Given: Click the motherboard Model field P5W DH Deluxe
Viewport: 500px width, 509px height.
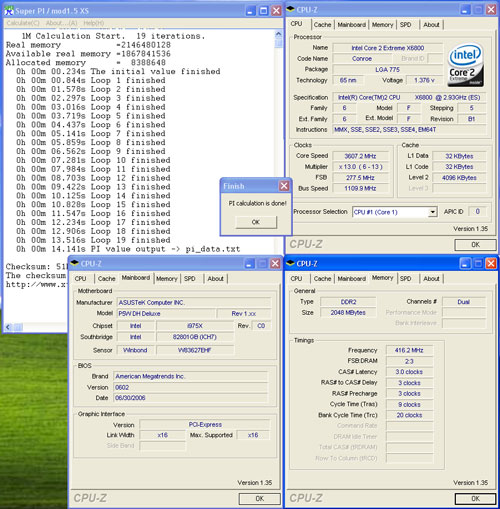Looking at the screenshot, I should pos(166,314).
